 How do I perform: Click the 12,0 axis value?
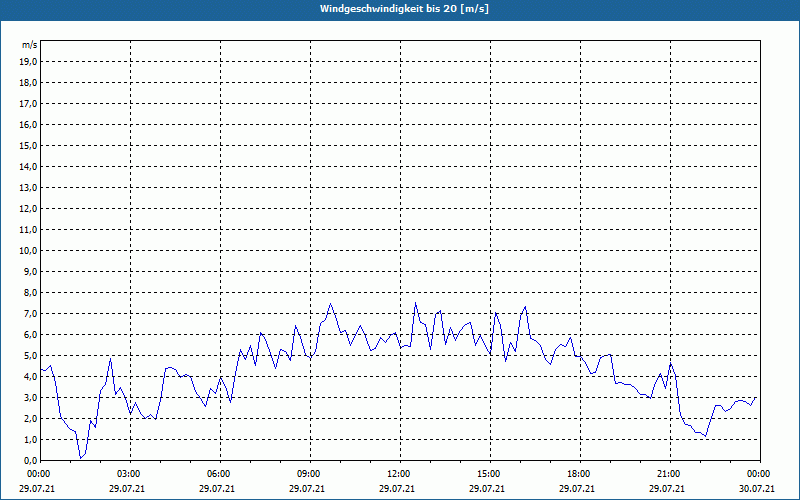click(28, 209)
